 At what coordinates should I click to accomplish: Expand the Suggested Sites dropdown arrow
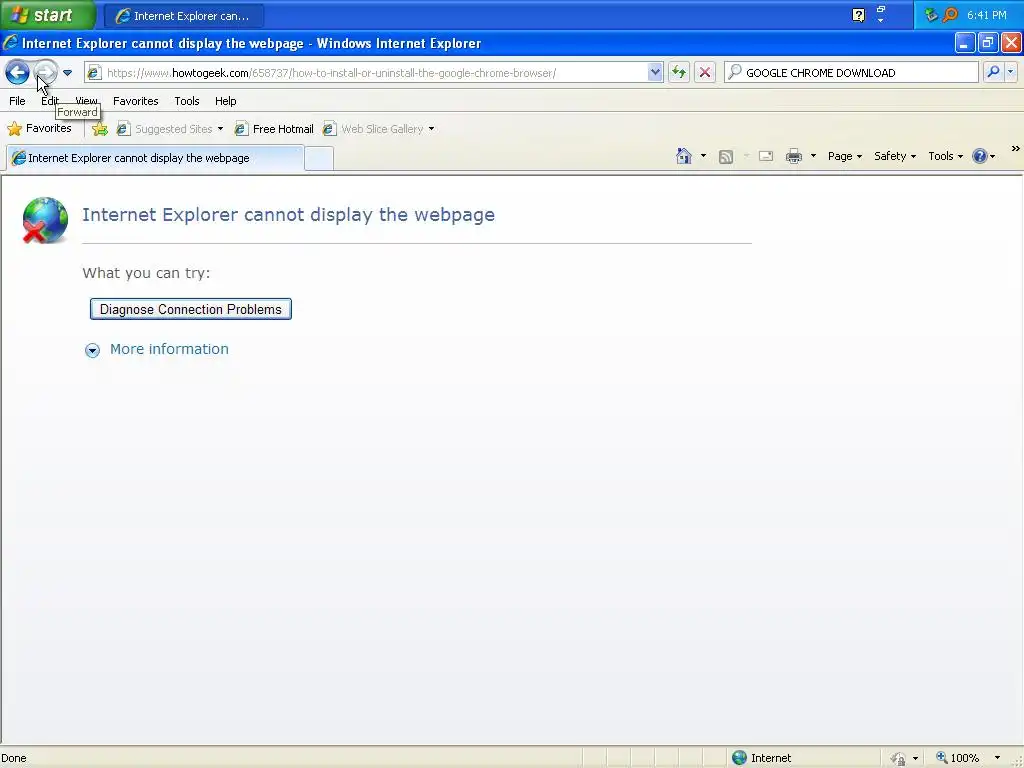[221, 129]
